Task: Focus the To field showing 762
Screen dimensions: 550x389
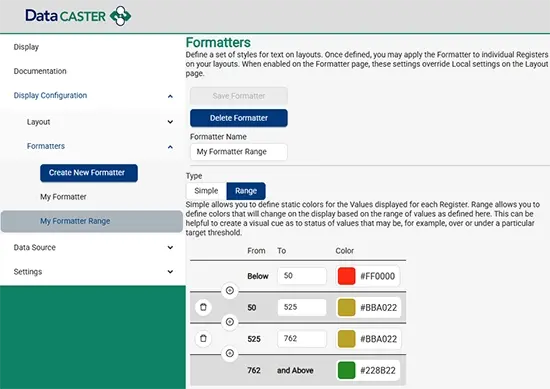Action: tap(302, 338)
